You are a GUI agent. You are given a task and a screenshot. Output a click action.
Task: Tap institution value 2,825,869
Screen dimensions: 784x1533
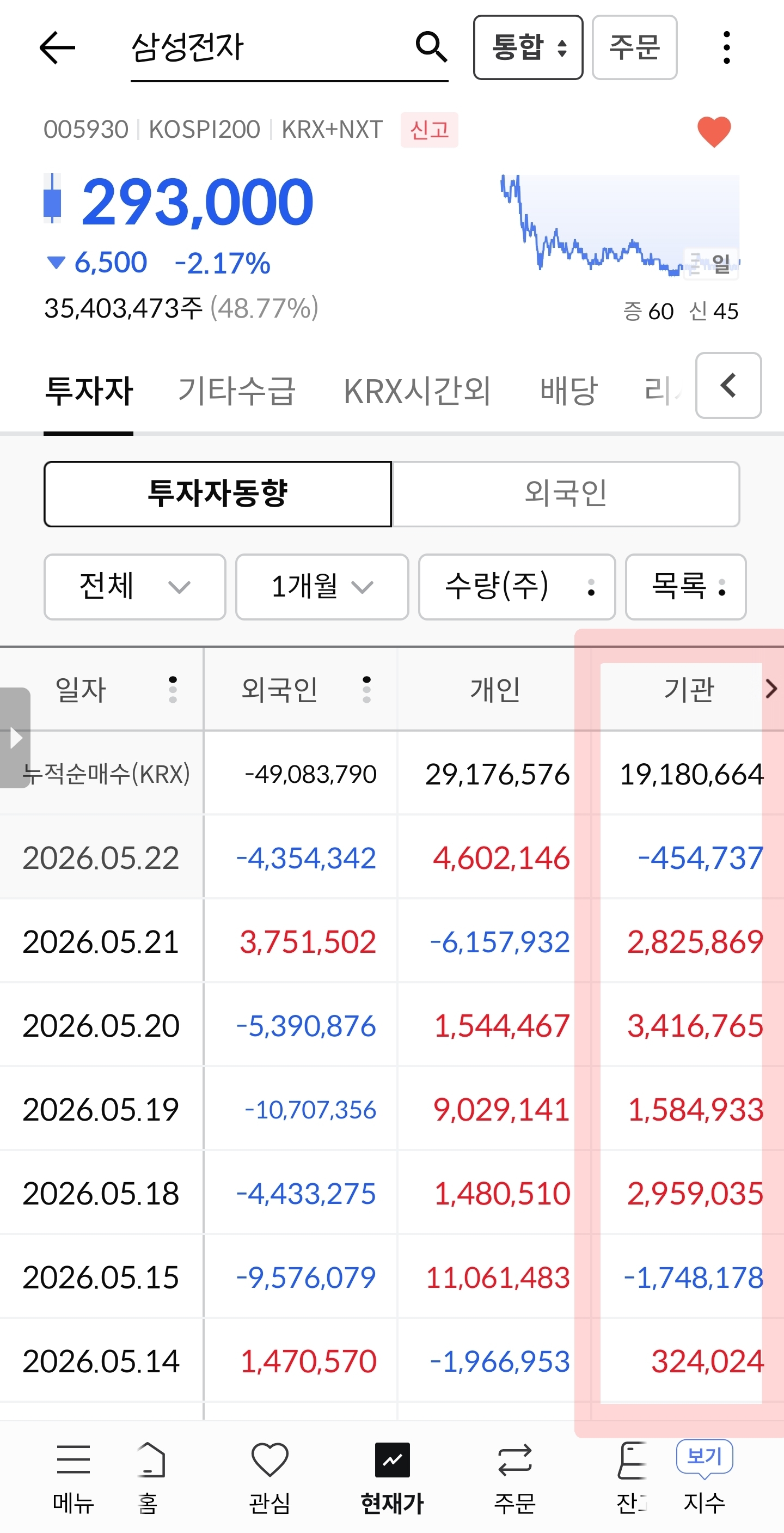tap(695, 941)
